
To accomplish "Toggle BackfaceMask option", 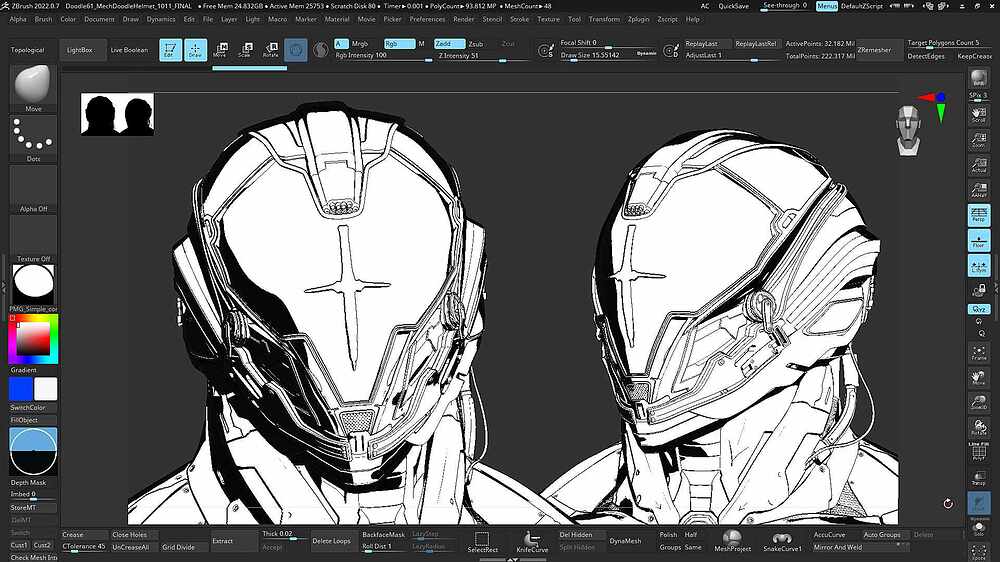I will point(383,535).
